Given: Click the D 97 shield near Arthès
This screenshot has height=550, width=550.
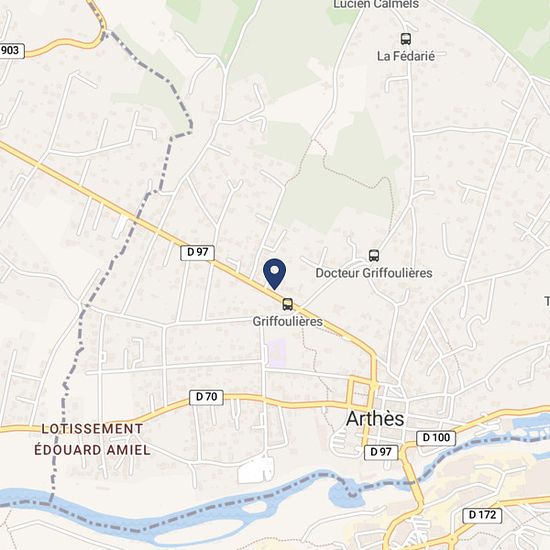Looking at the screenshot, I should pyautogui.click(x=381, y=452).
